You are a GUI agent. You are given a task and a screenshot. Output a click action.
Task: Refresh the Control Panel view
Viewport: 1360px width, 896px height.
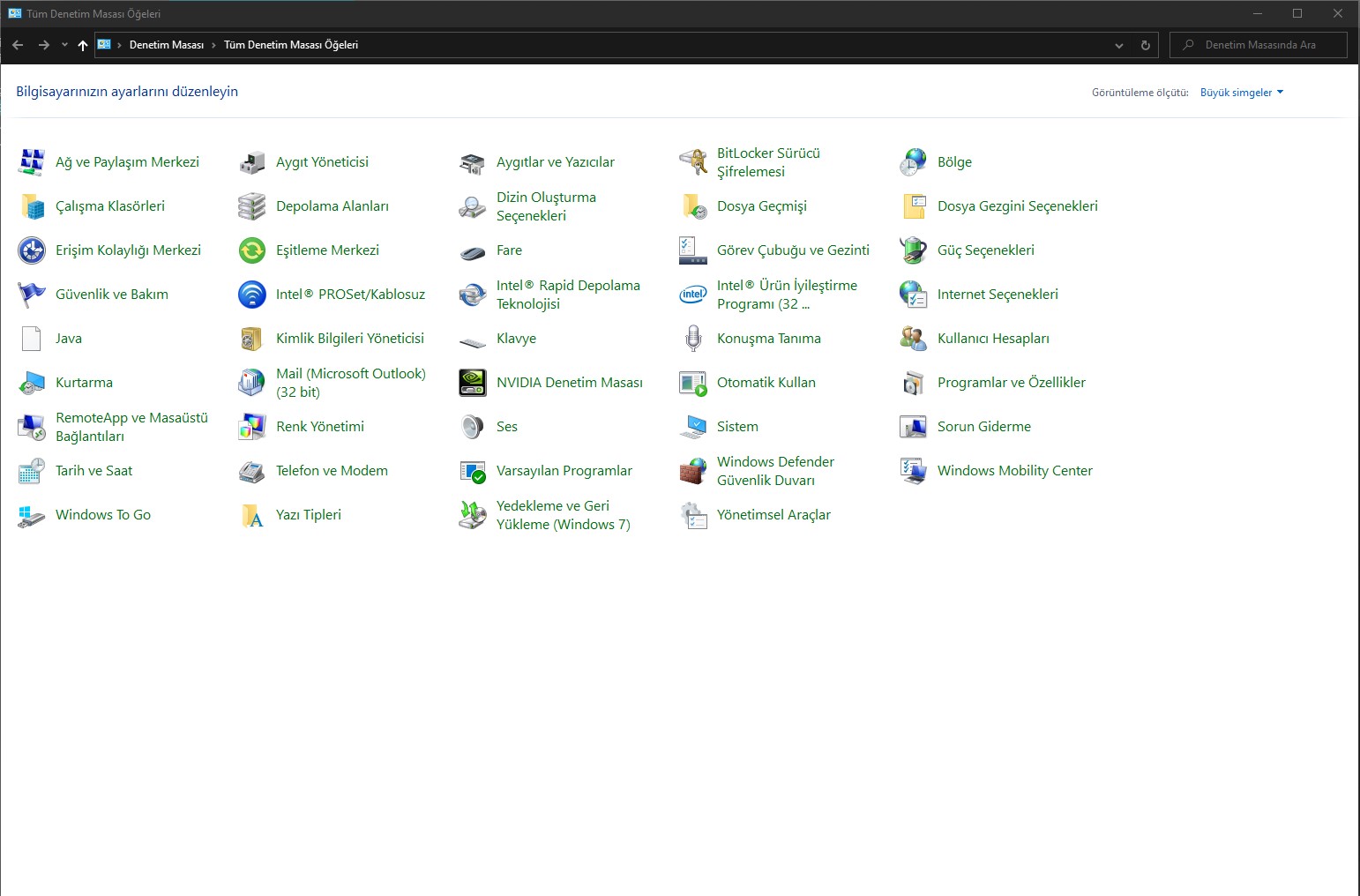point(1145,45)
